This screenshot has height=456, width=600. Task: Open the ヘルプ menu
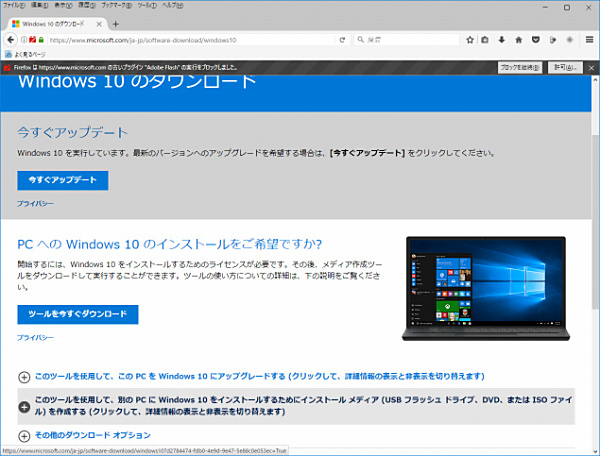click(x=173, y=6)
